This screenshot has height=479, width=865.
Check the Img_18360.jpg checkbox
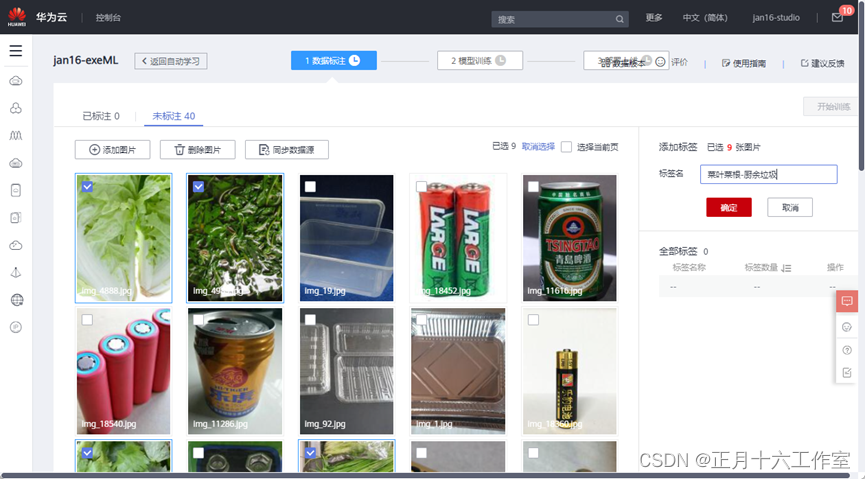533,320
